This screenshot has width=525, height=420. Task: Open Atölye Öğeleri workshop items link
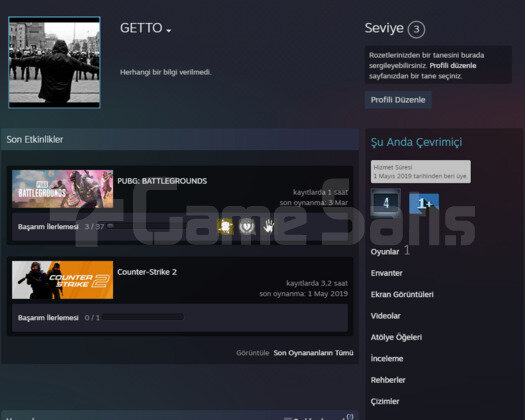coord(396,338)
